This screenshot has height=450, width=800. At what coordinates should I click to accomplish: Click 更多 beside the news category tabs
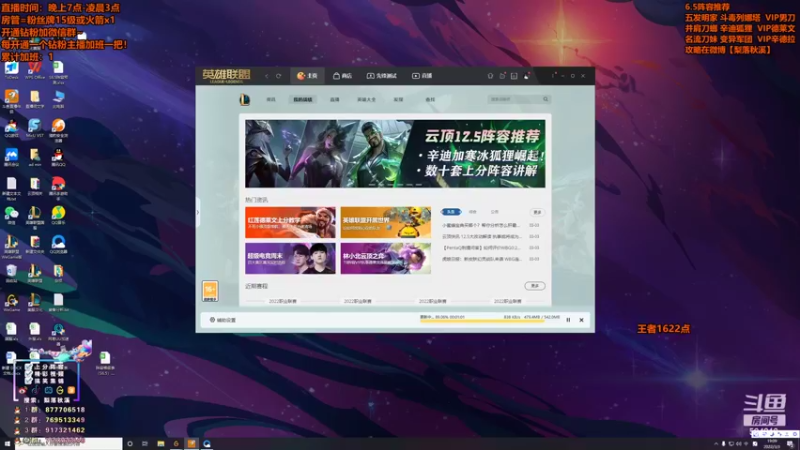537,212
